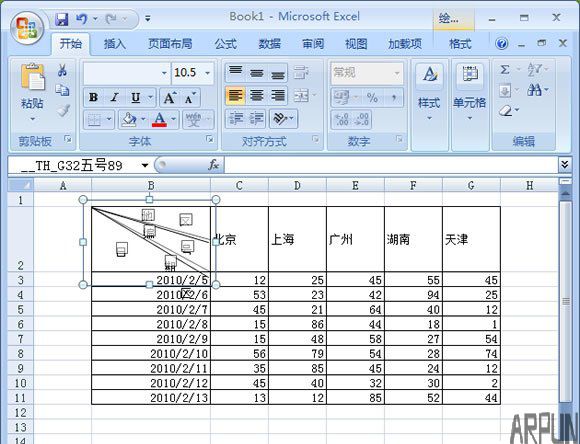Click Increase Indent icon
580x444 pixels.
pos(256,118)
